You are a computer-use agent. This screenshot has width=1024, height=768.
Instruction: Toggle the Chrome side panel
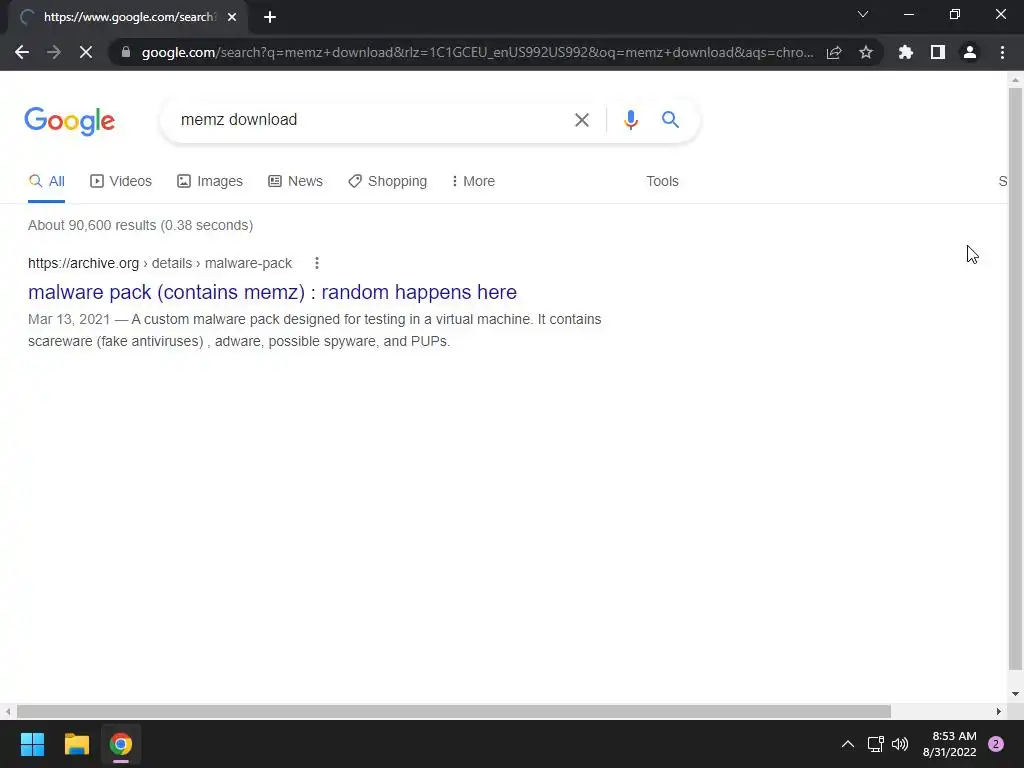coord(938,52)
